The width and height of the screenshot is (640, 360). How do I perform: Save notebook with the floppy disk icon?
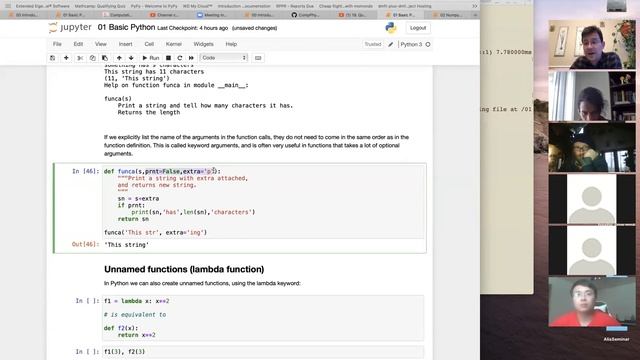coord(52,58)
